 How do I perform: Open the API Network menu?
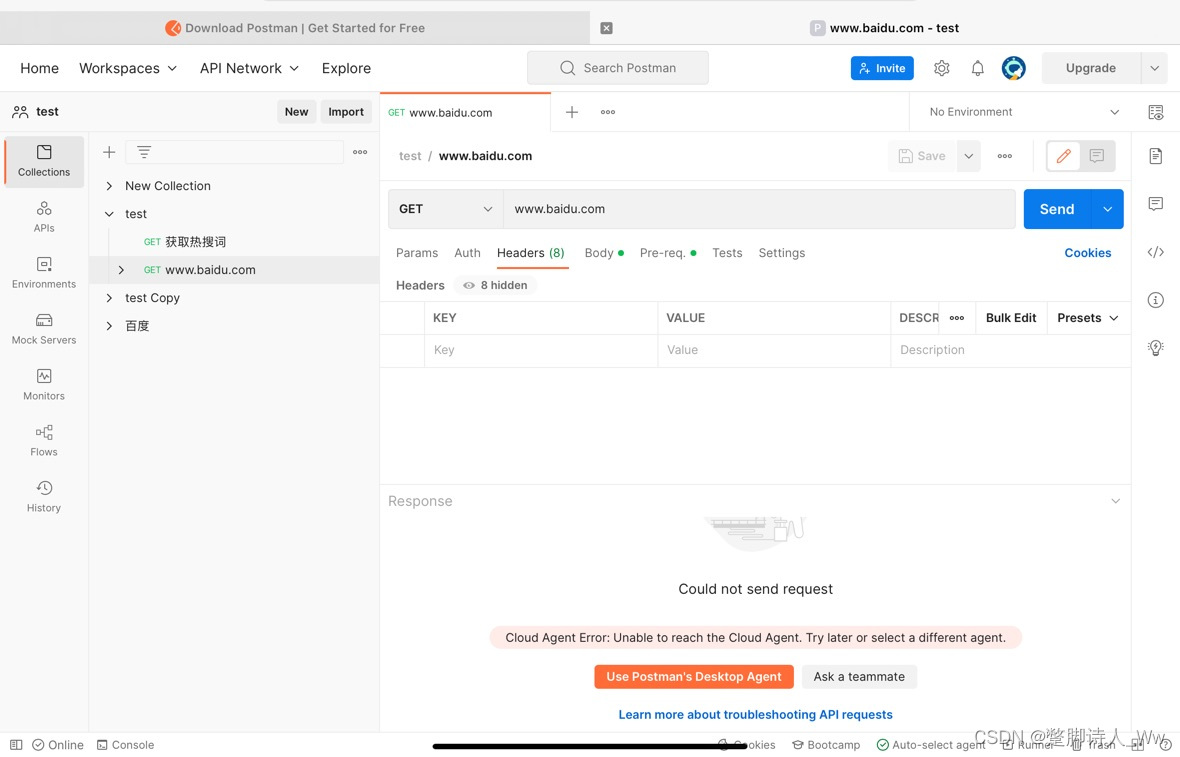(x=249, y=68)
